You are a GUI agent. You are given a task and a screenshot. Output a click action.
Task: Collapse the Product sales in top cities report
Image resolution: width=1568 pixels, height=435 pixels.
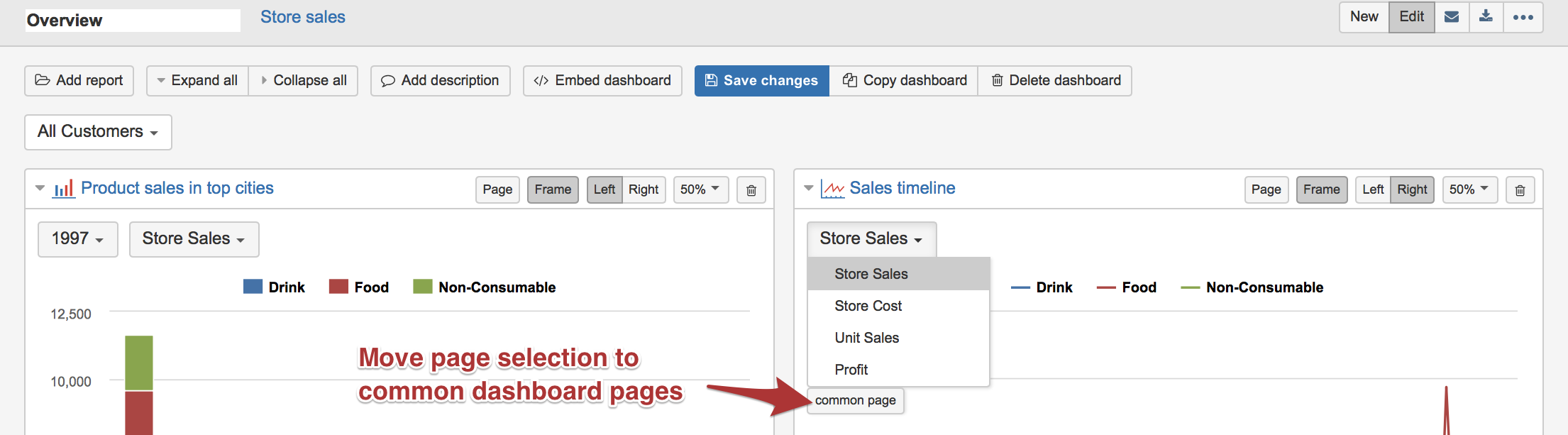(x=40, y=188)
